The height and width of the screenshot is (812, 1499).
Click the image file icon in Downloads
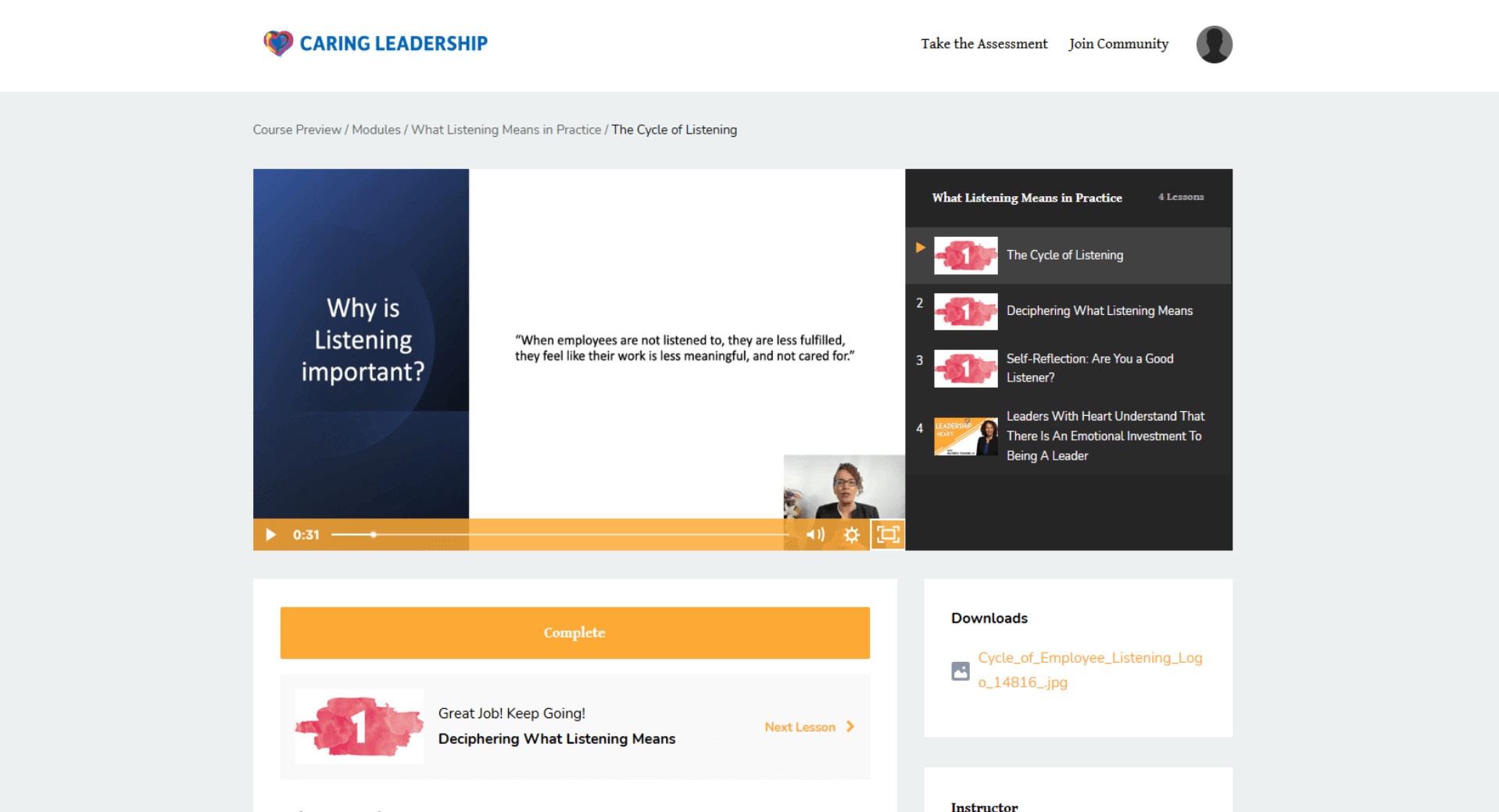pos(961,671)
